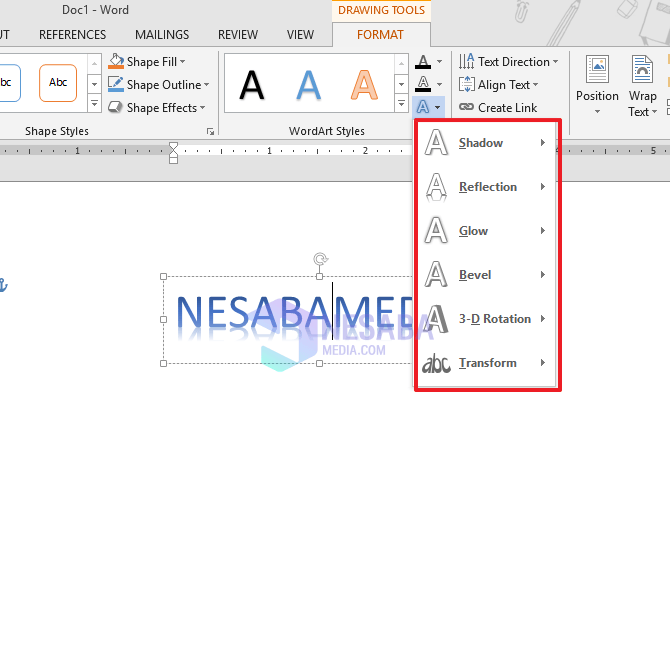
Task: Select the orange outlined WordArt style
Action: pos(365,85)
